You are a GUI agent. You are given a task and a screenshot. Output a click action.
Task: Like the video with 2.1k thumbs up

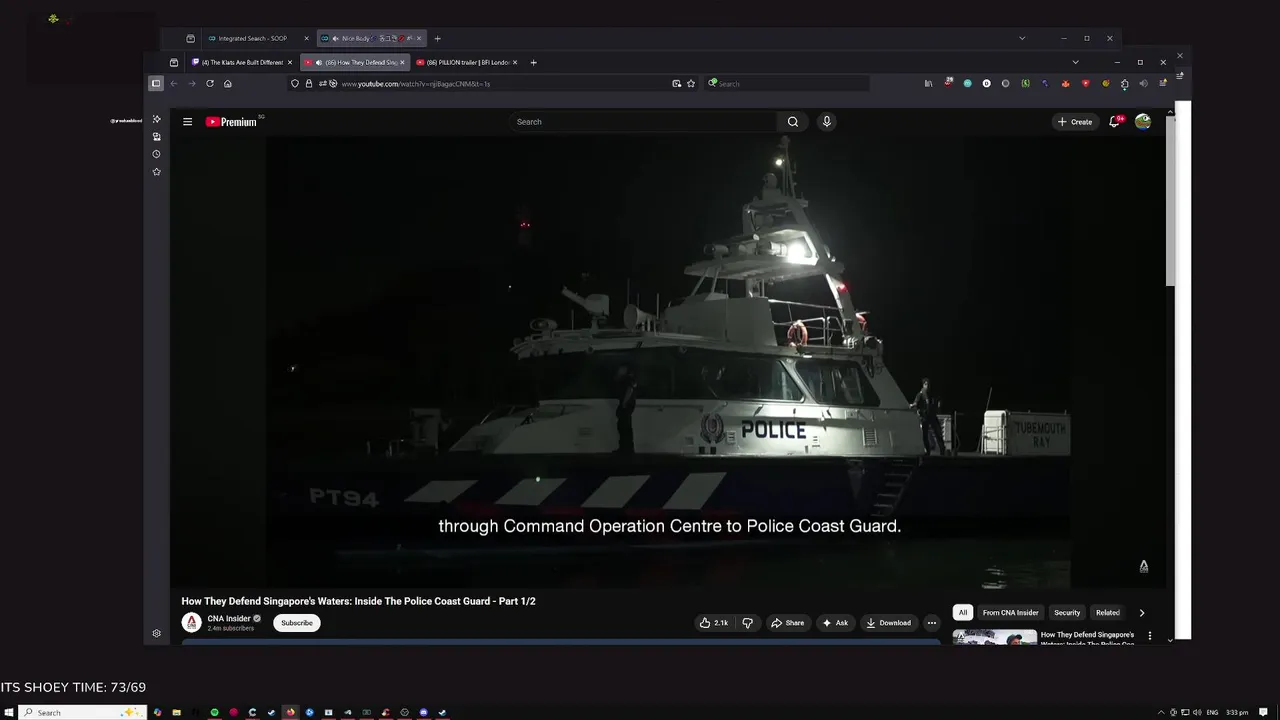point(714,623)
